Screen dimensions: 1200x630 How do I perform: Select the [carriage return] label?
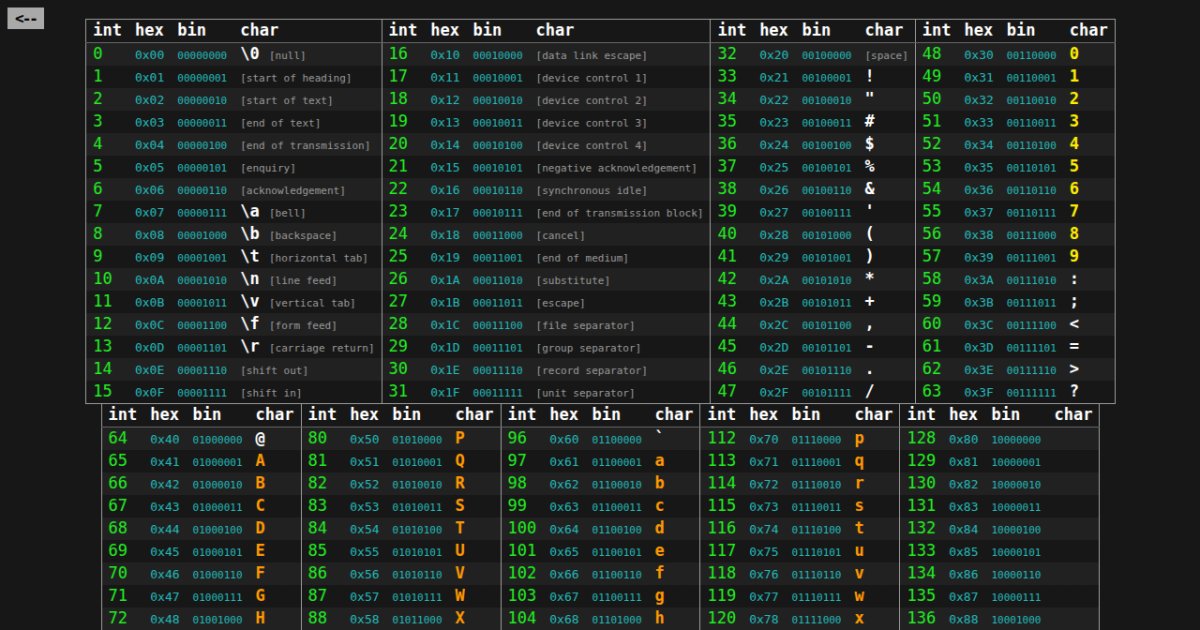tap(321, 348)
